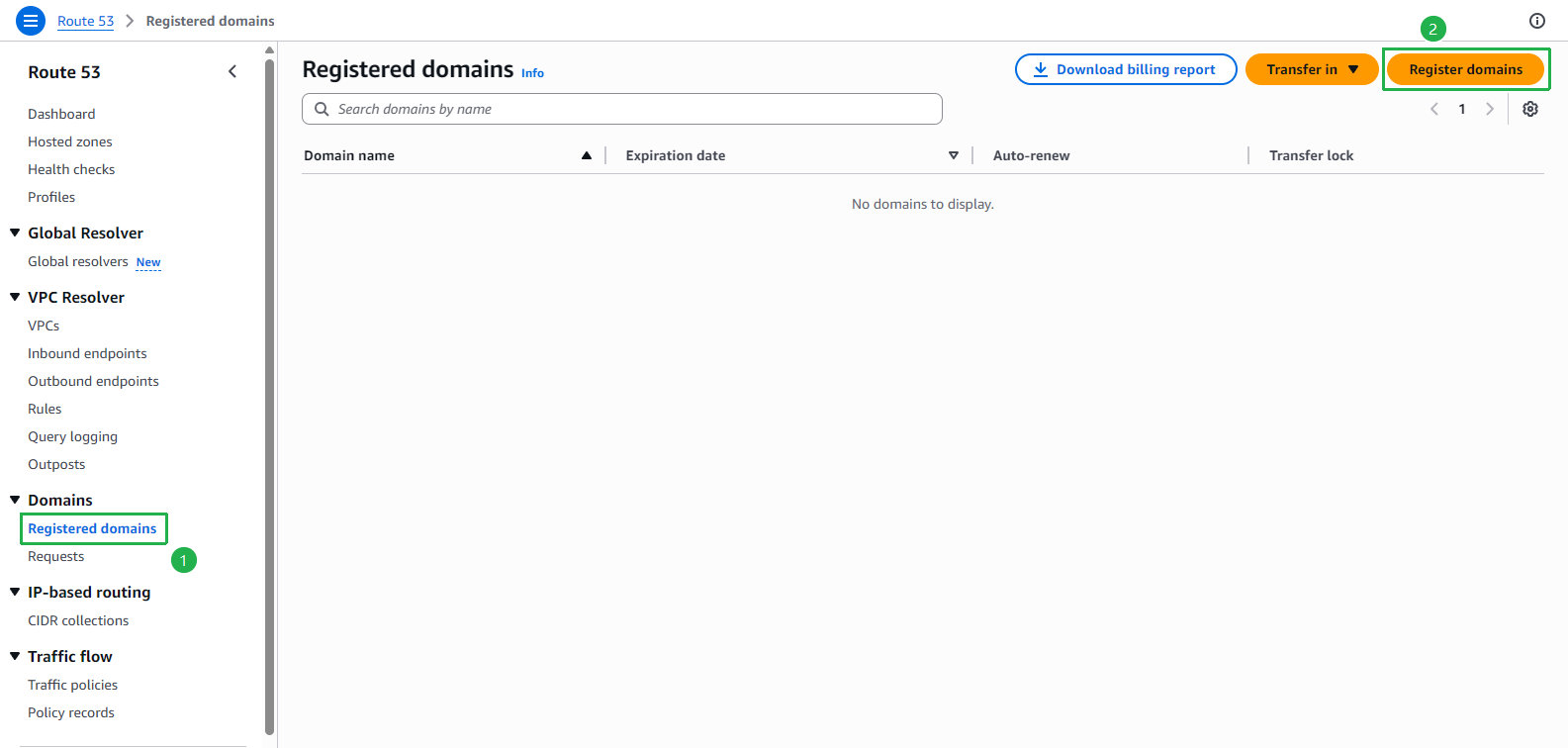This screenshot has width=1568, height=748.
Task: Open table preferences gear icon
Action: [1530, 109]
